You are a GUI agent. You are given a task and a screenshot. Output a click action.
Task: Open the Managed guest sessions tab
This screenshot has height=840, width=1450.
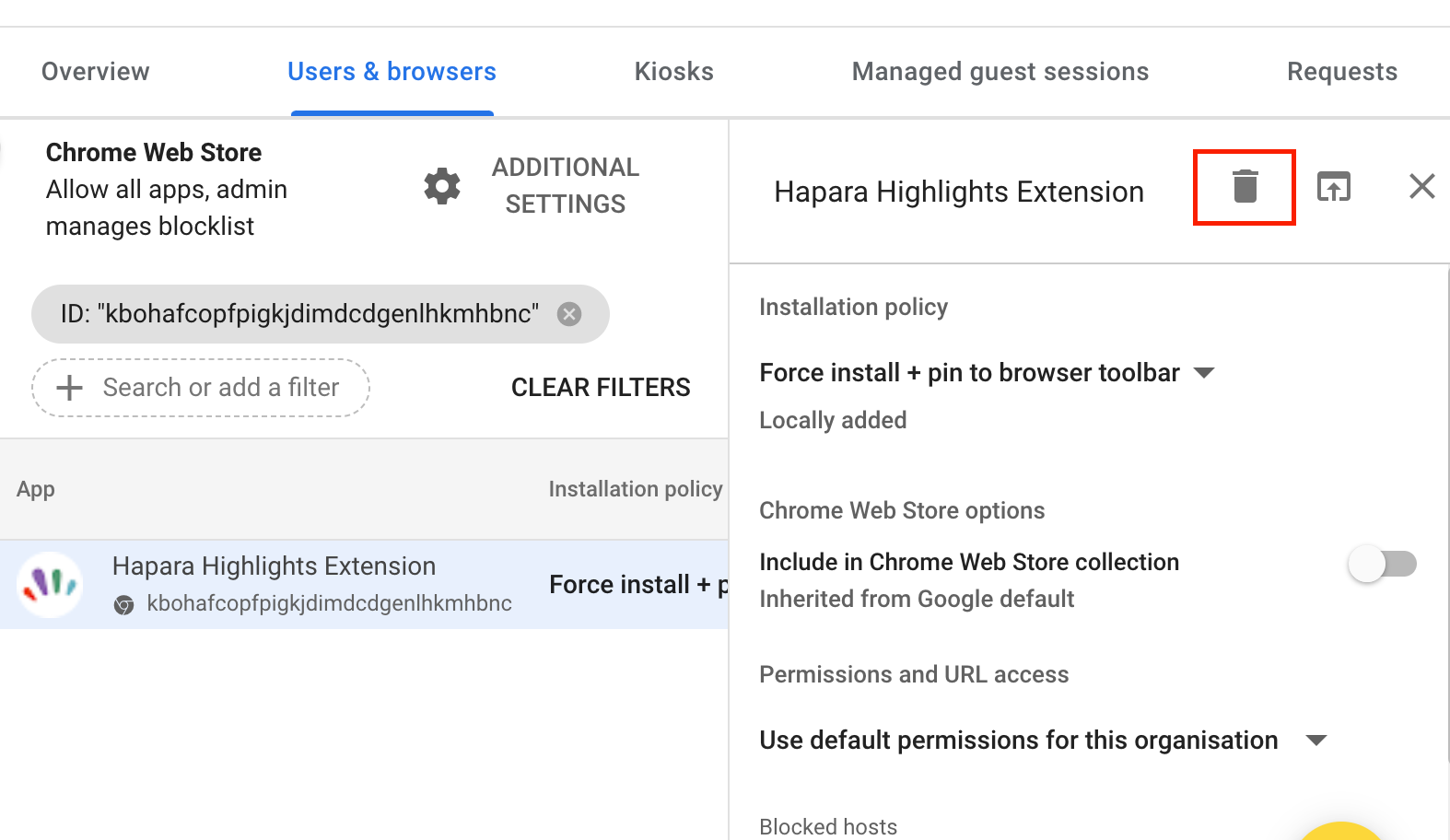point(1000,72)
